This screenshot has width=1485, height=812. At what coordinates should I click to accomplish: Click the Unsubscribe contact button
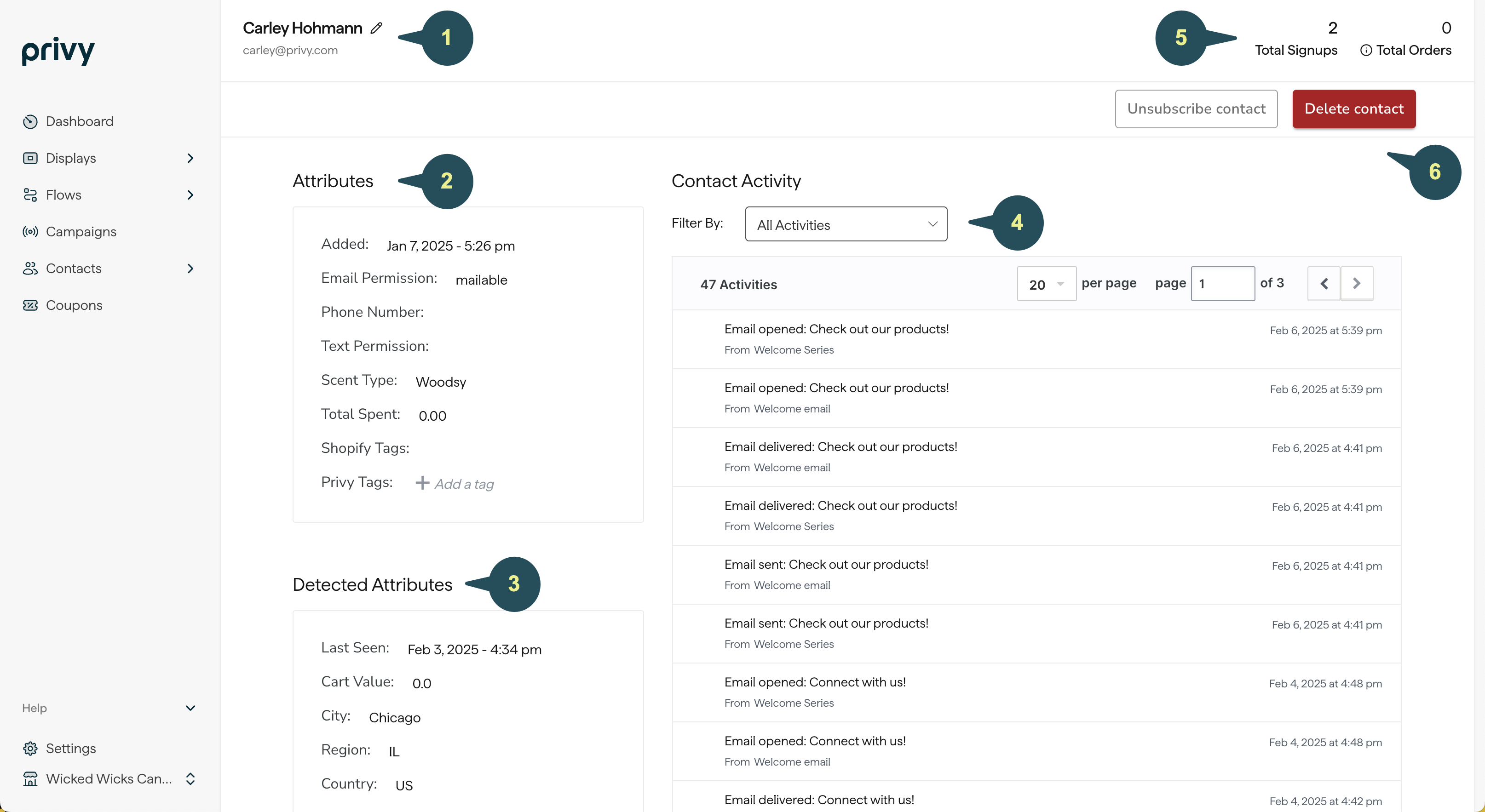tap(1196, 109)
